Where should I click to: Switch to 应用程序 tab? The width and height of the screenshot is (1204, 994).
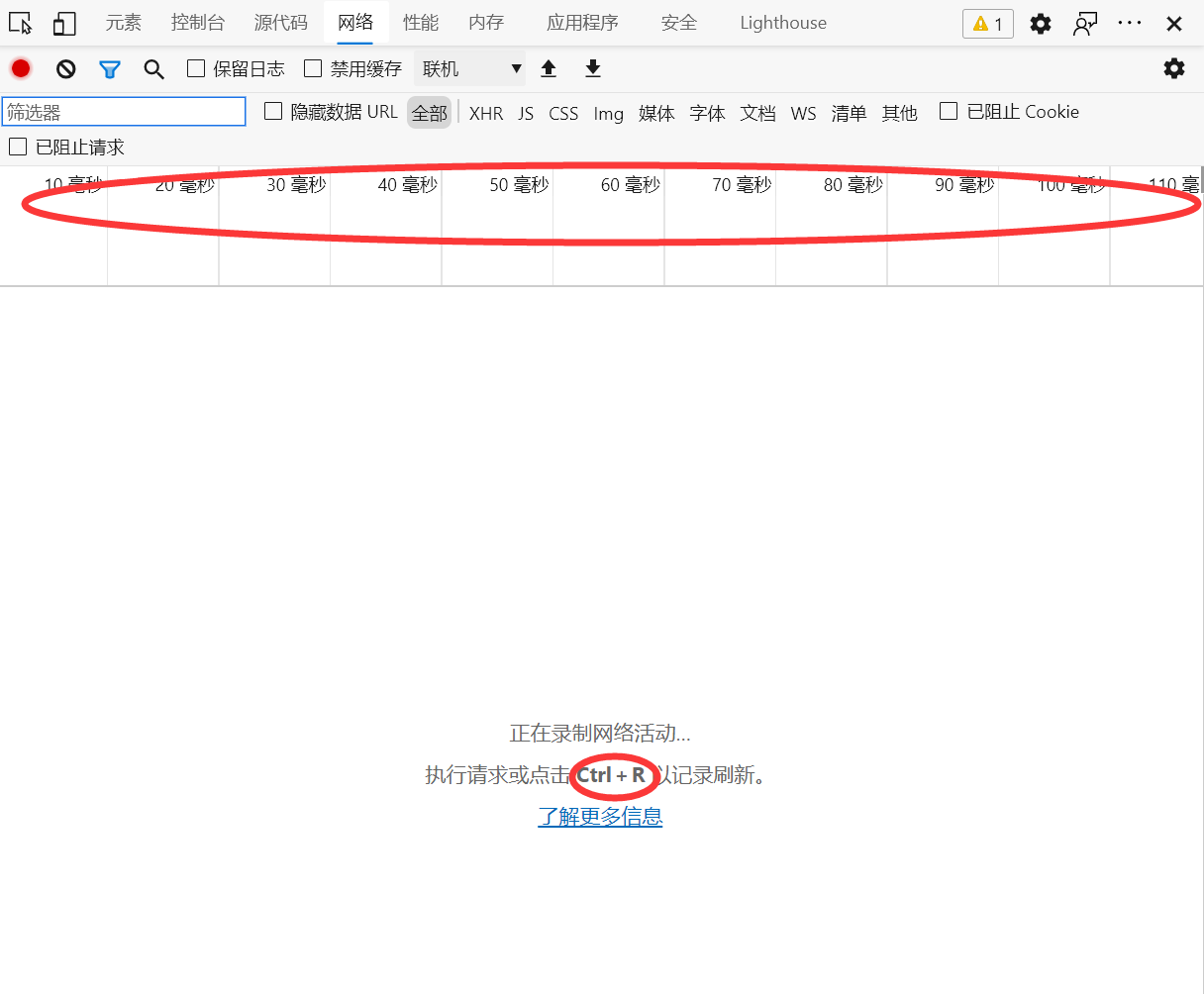tap(582, 23)
